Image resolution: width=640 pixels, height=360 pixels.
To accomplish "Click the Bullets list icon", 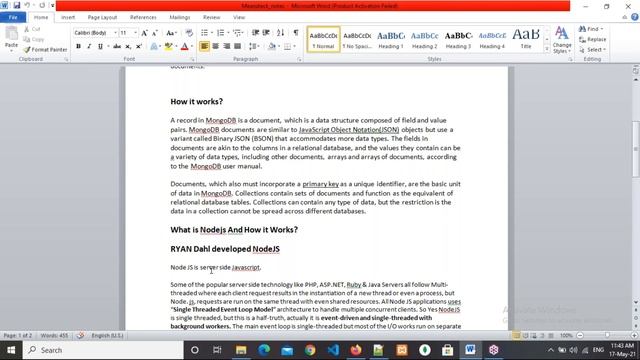I will [204, 33].
